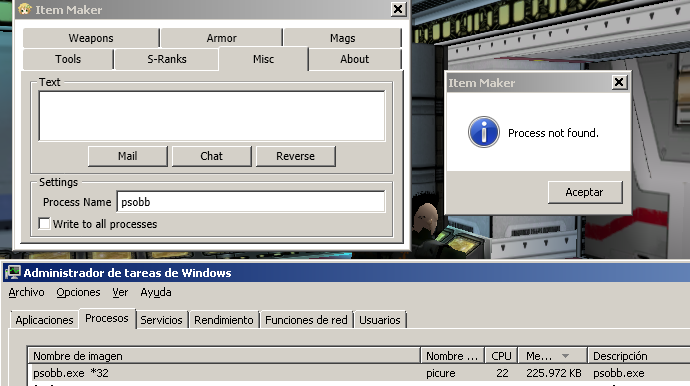Go to the S-Ranks tab

[x=167, y=59]
